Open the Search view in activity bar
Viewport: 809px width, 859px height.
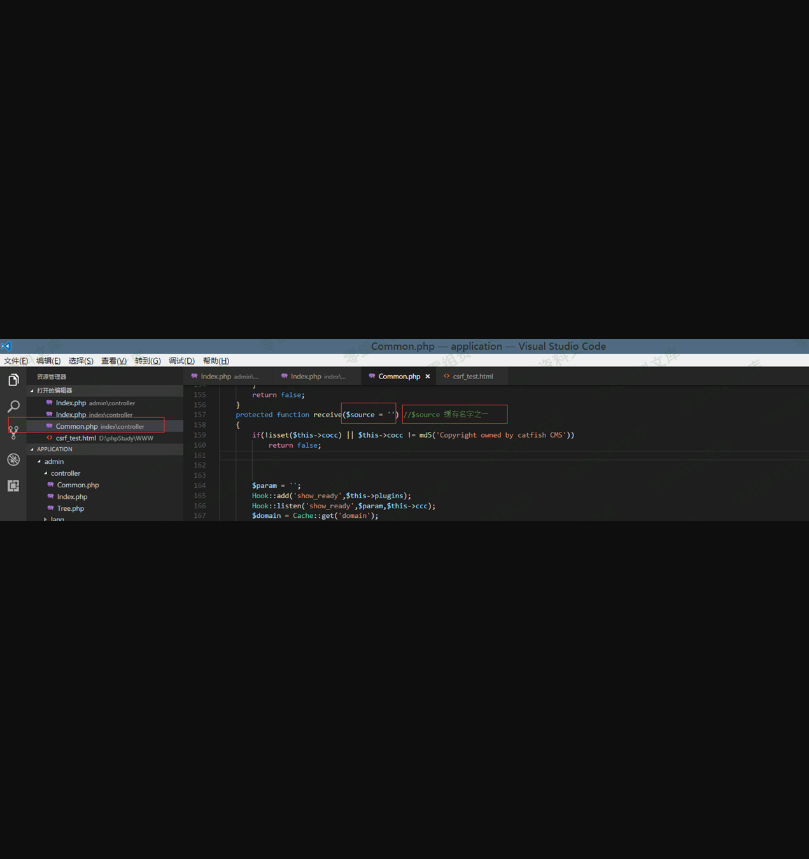(13, 407)
